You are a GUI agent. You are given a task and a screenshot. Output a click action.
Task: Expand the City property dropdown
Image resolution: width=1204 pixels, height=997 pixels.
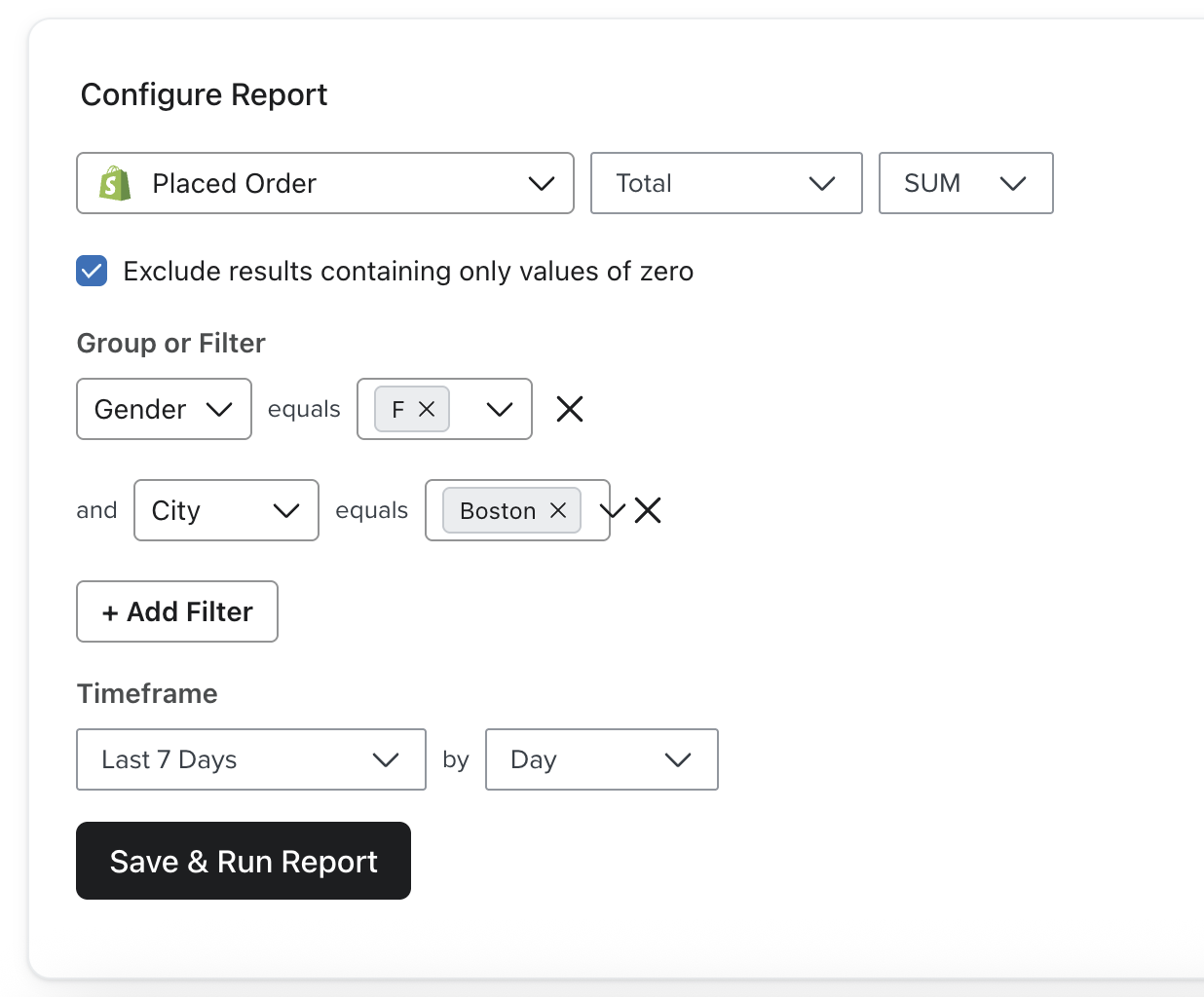point(226,510)
